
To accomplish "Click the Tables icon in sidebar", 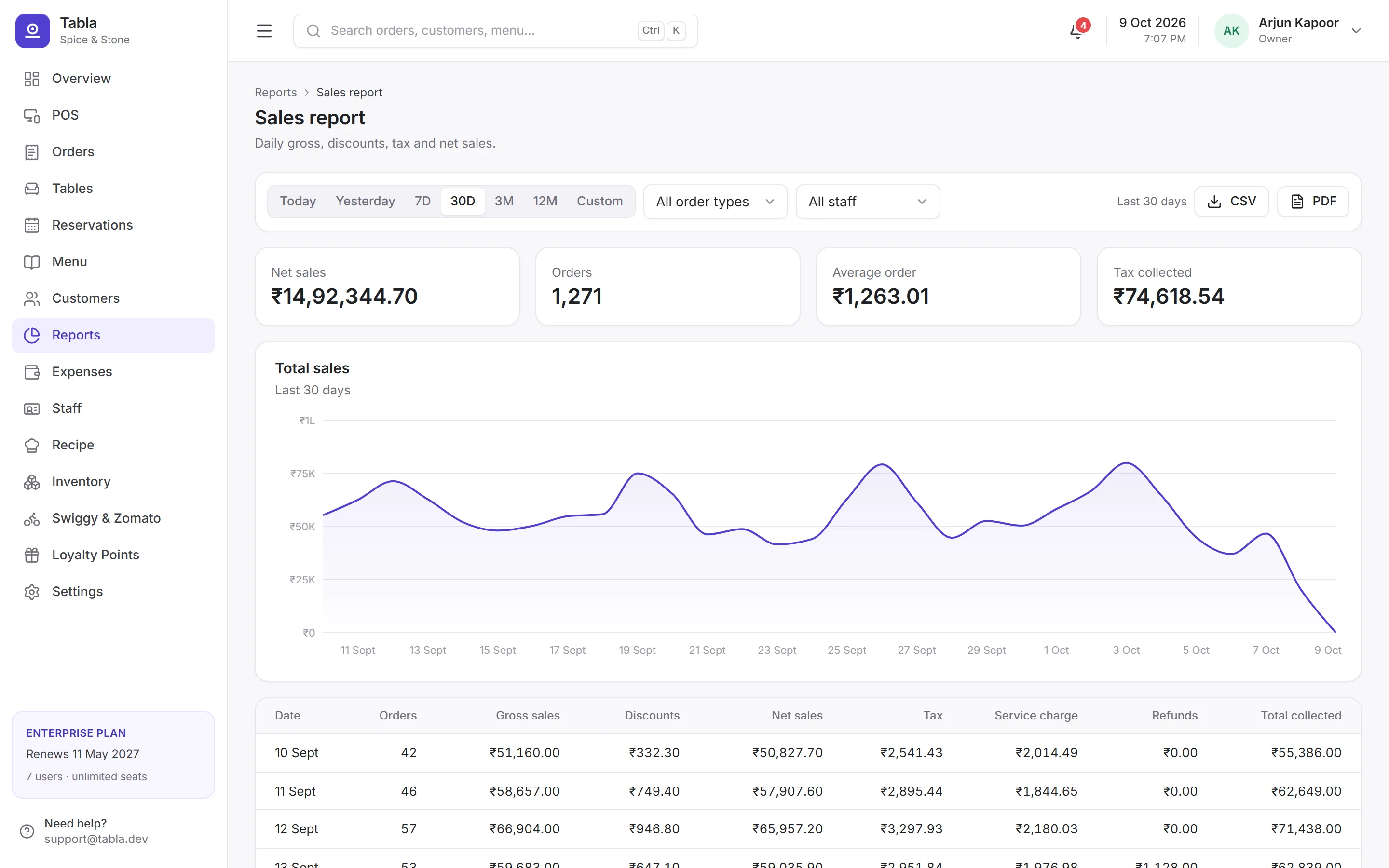I will [31, 189].
